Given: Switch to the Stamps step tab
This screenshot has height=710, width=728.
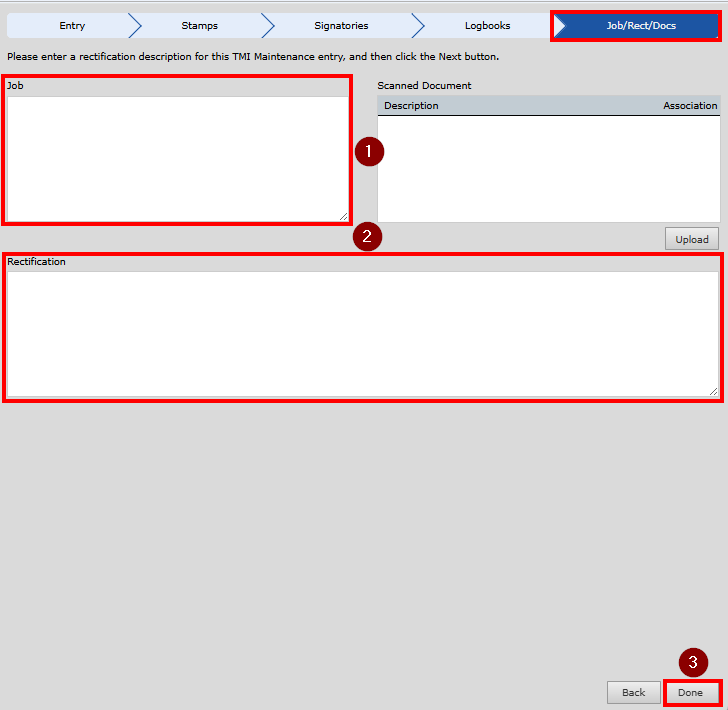Looking at the screenshot, I should [x=199, y=26].
